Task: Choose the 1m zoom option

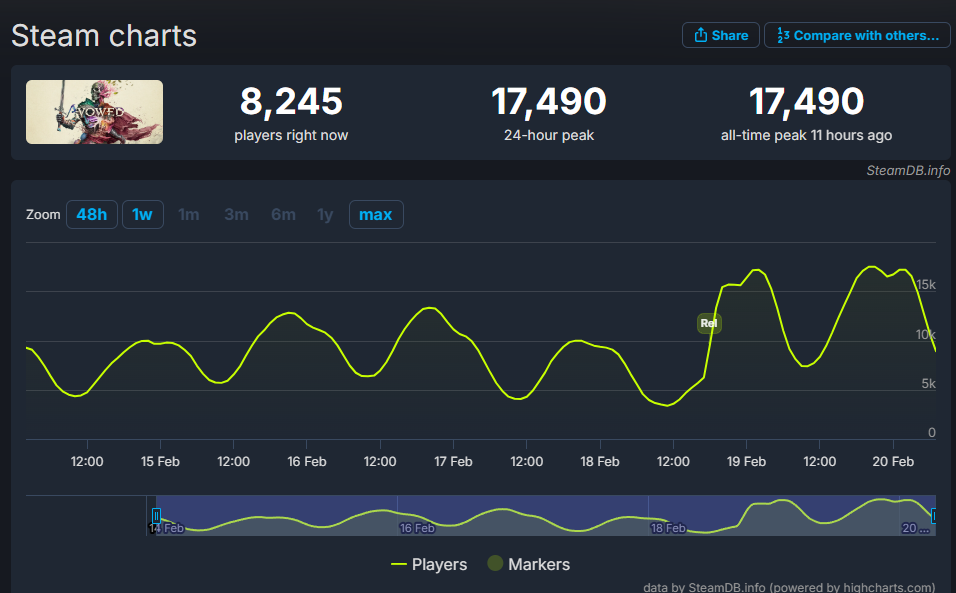Action: (x=188, y=214)
